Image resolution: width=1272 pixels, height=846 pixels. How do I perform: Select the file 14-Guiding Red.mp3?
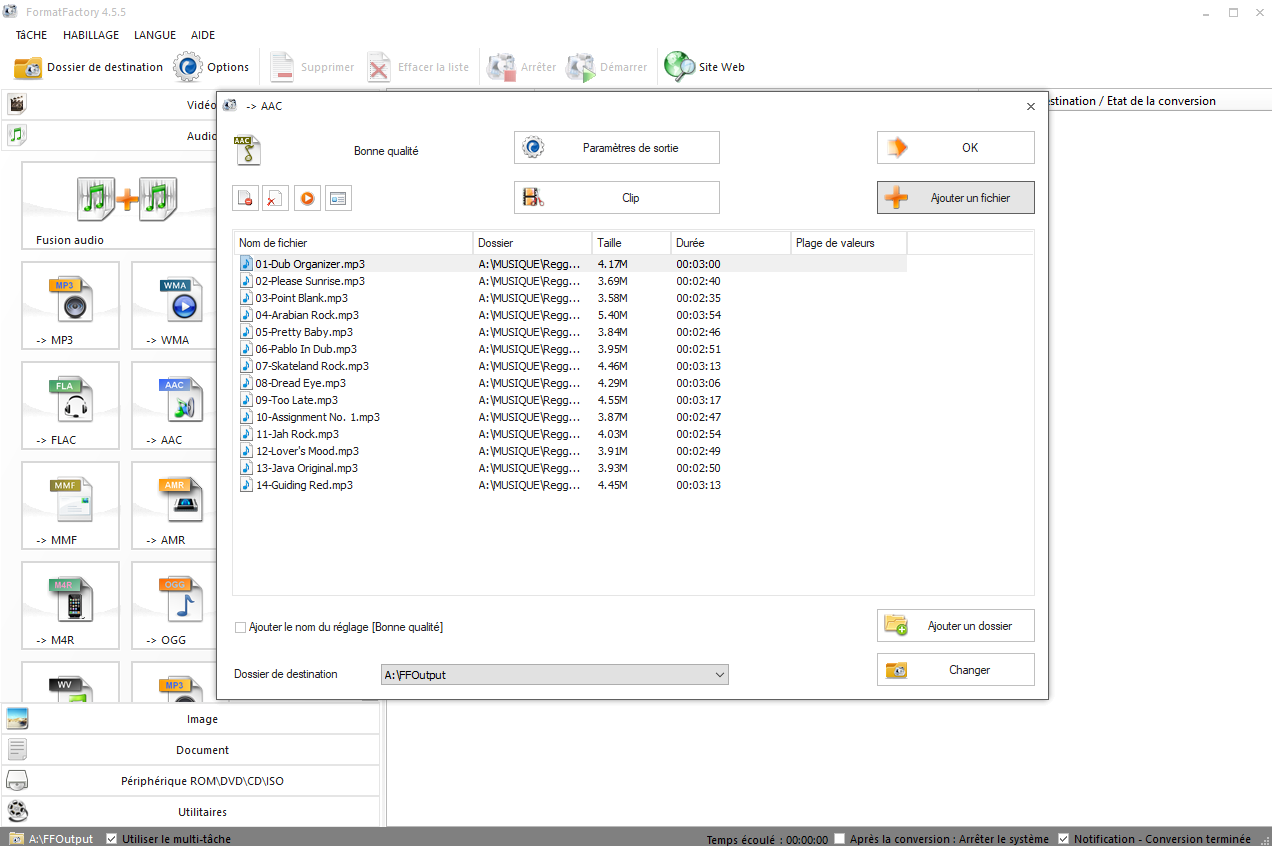tap(571, 485)
